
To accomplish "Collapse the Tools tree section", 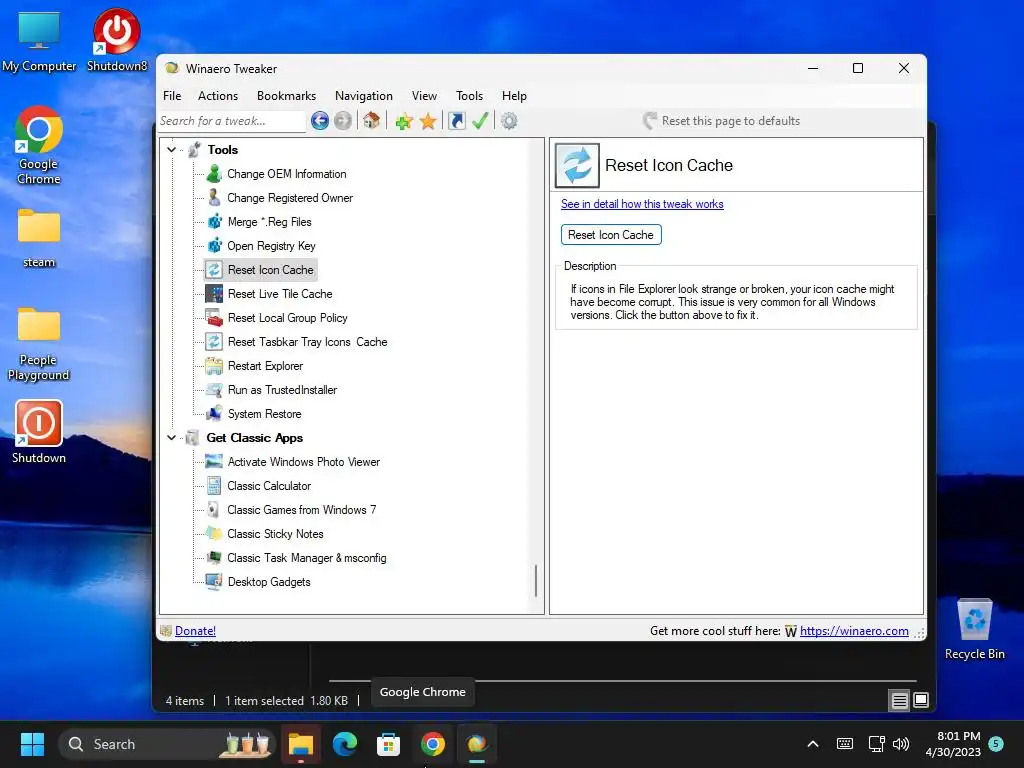I will tap(171, 150).
